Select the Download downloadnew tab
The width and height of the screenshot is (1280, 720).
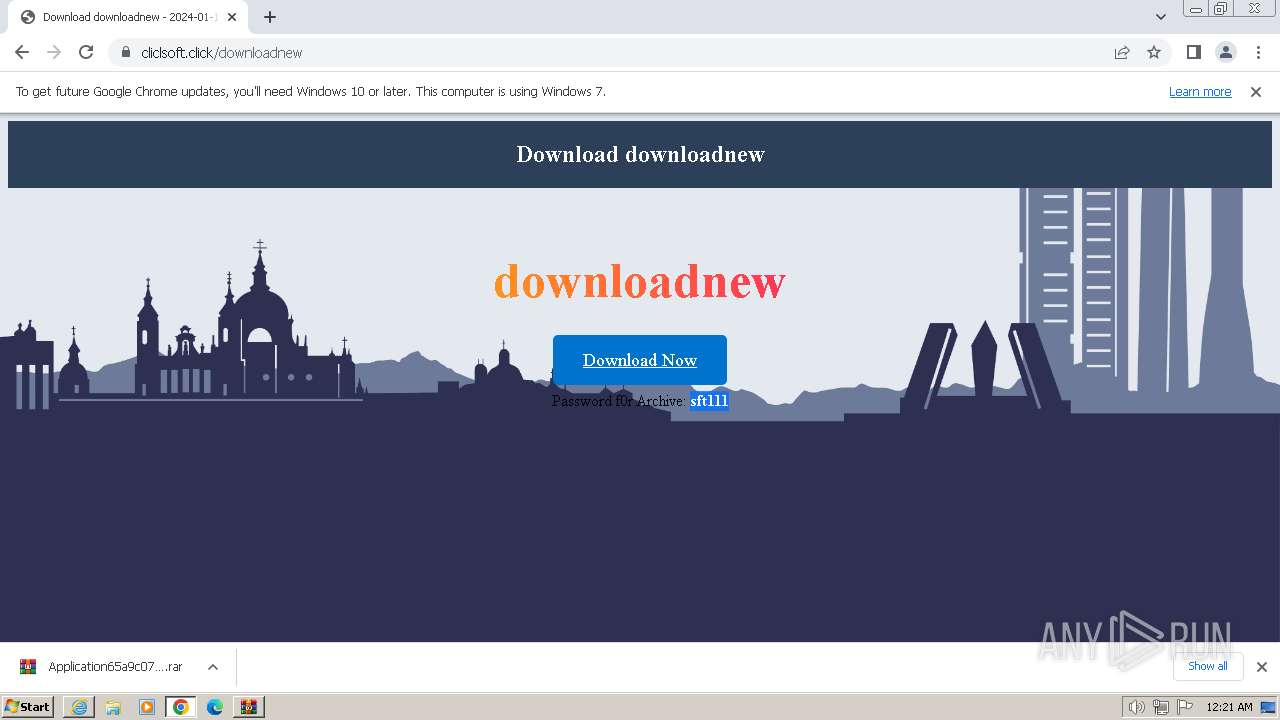coord(127,17)
